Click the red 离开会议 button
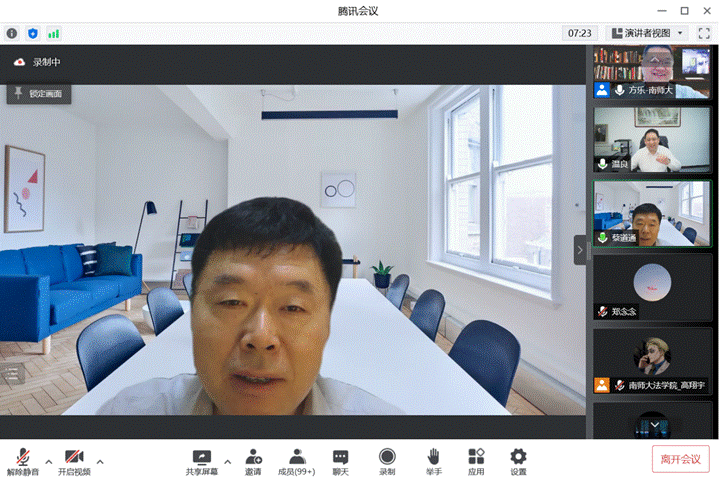 click(680, 459)
